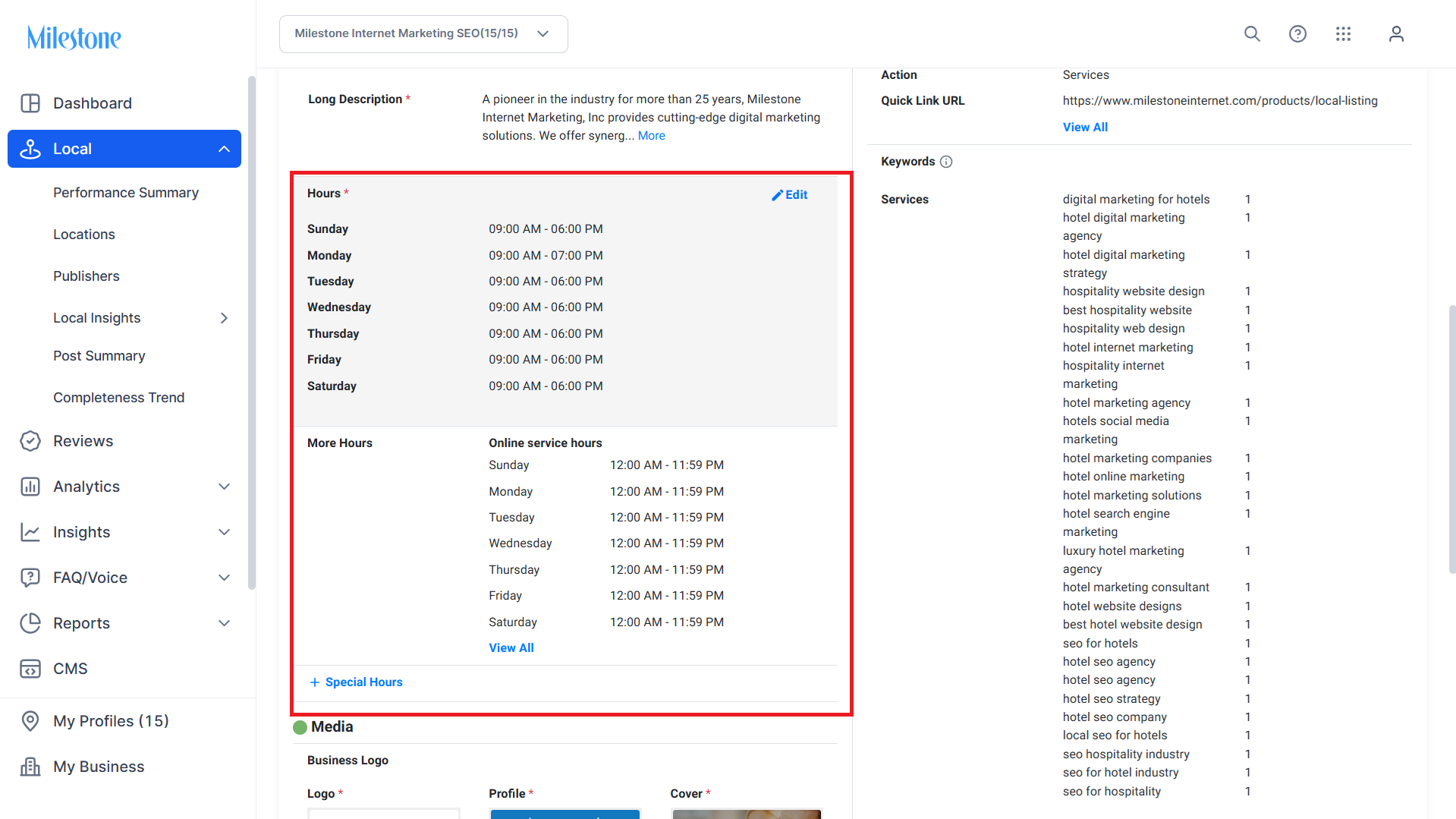Click keyword 'digital marketing for hotels'
This screenshot has height=819, width=1456.
click(1136, 200)
